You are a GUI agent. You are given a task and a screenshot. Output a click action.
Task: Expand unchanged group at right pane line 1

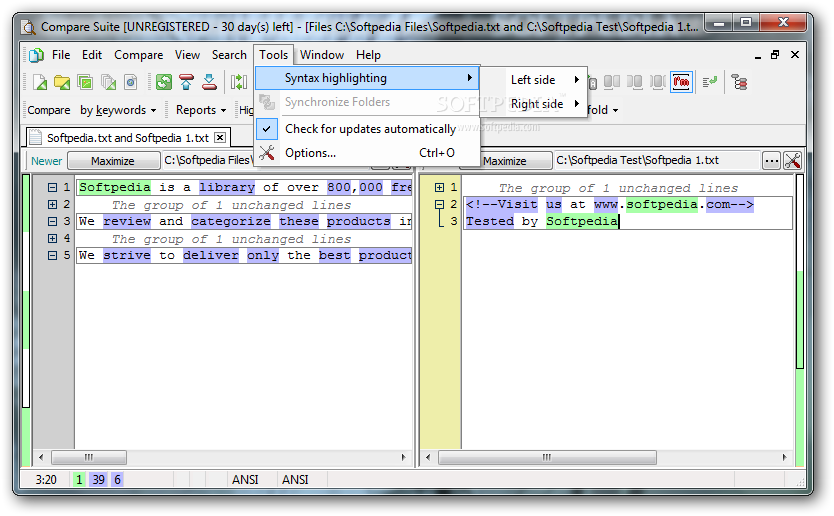(439, 187)
